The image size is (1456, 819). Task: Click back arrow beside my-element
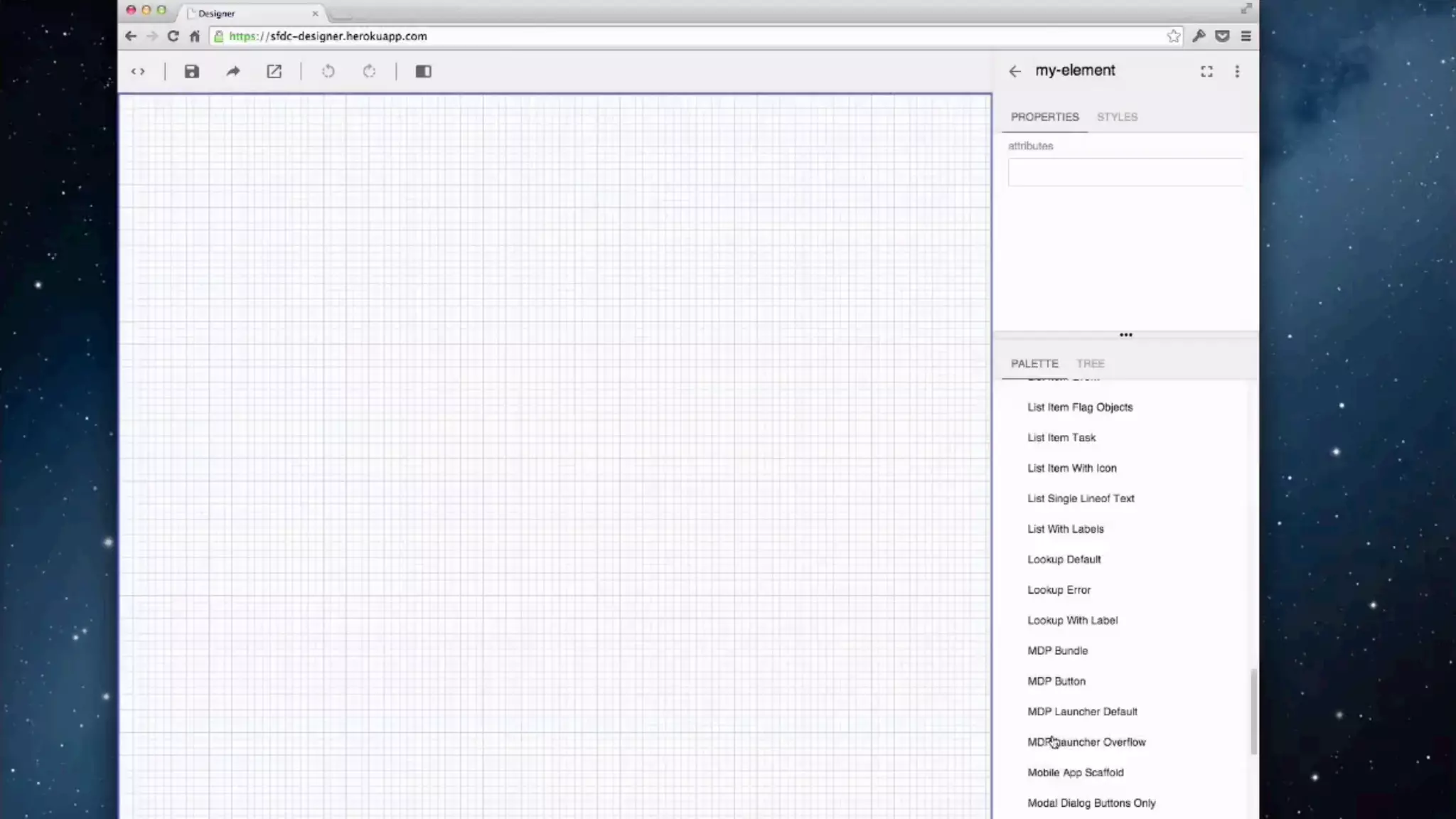[1015, 71]
